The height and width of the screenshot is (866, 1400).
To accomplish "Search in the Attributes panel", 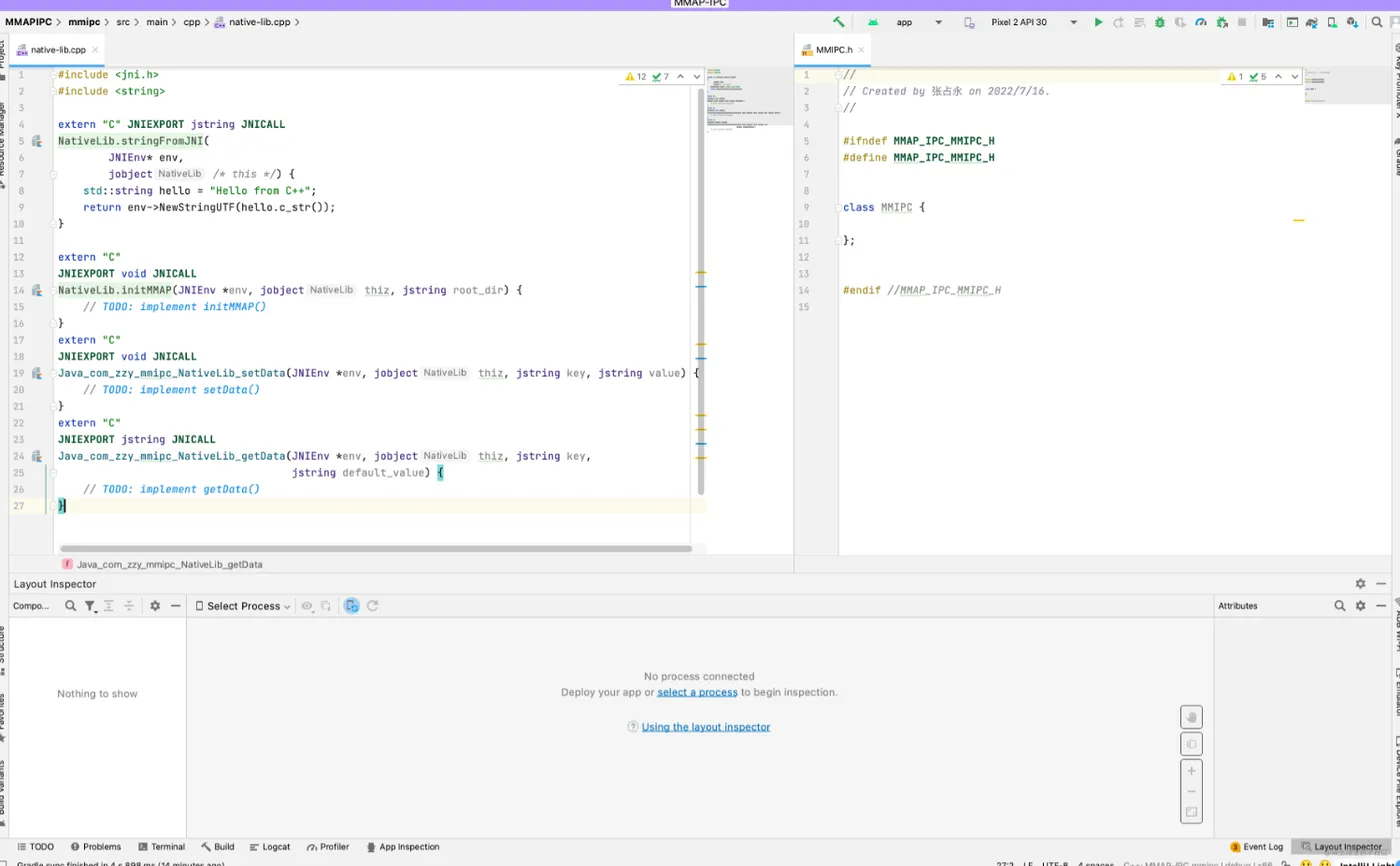I will click(1340, 606).
